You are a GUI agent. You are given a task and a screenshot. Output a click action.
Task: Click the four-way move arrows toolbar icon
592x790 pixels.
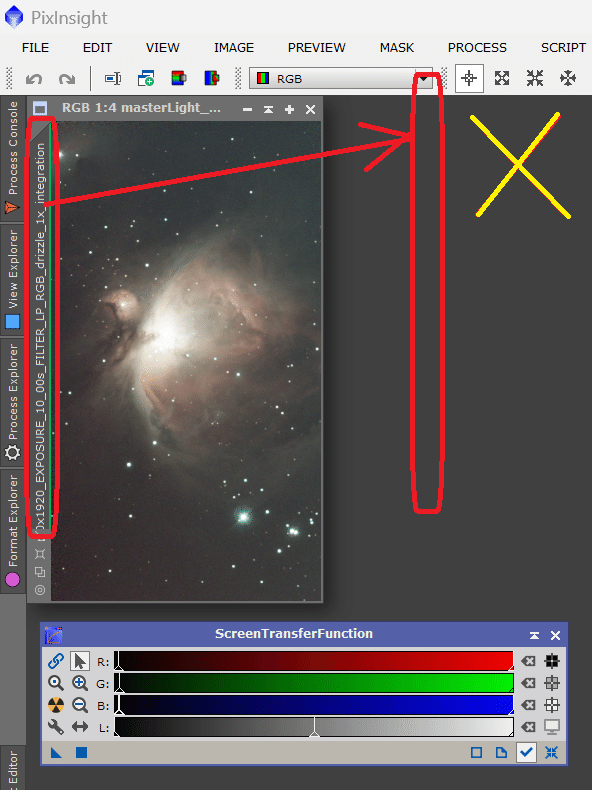(x=568, y=78)
